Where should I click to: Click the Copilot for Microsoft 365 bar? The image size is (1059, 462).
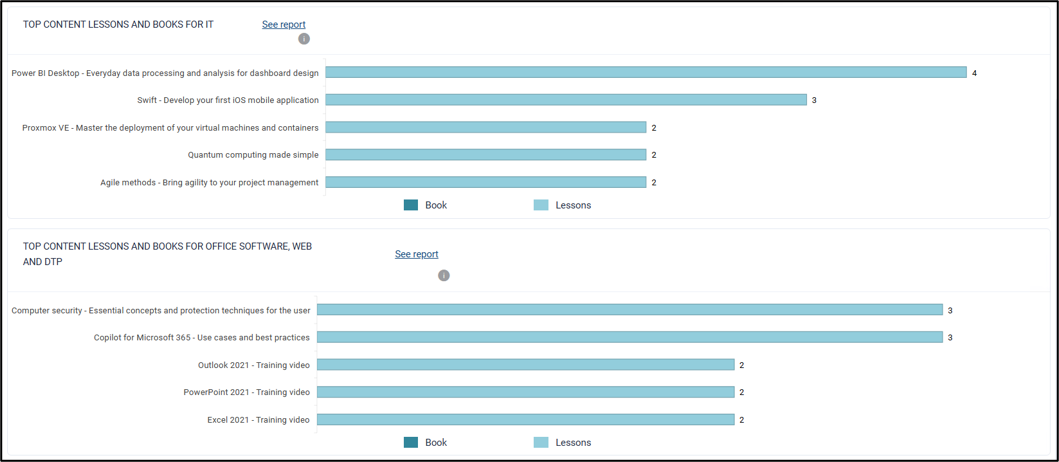pyautogui.click(x=630, y=337)
